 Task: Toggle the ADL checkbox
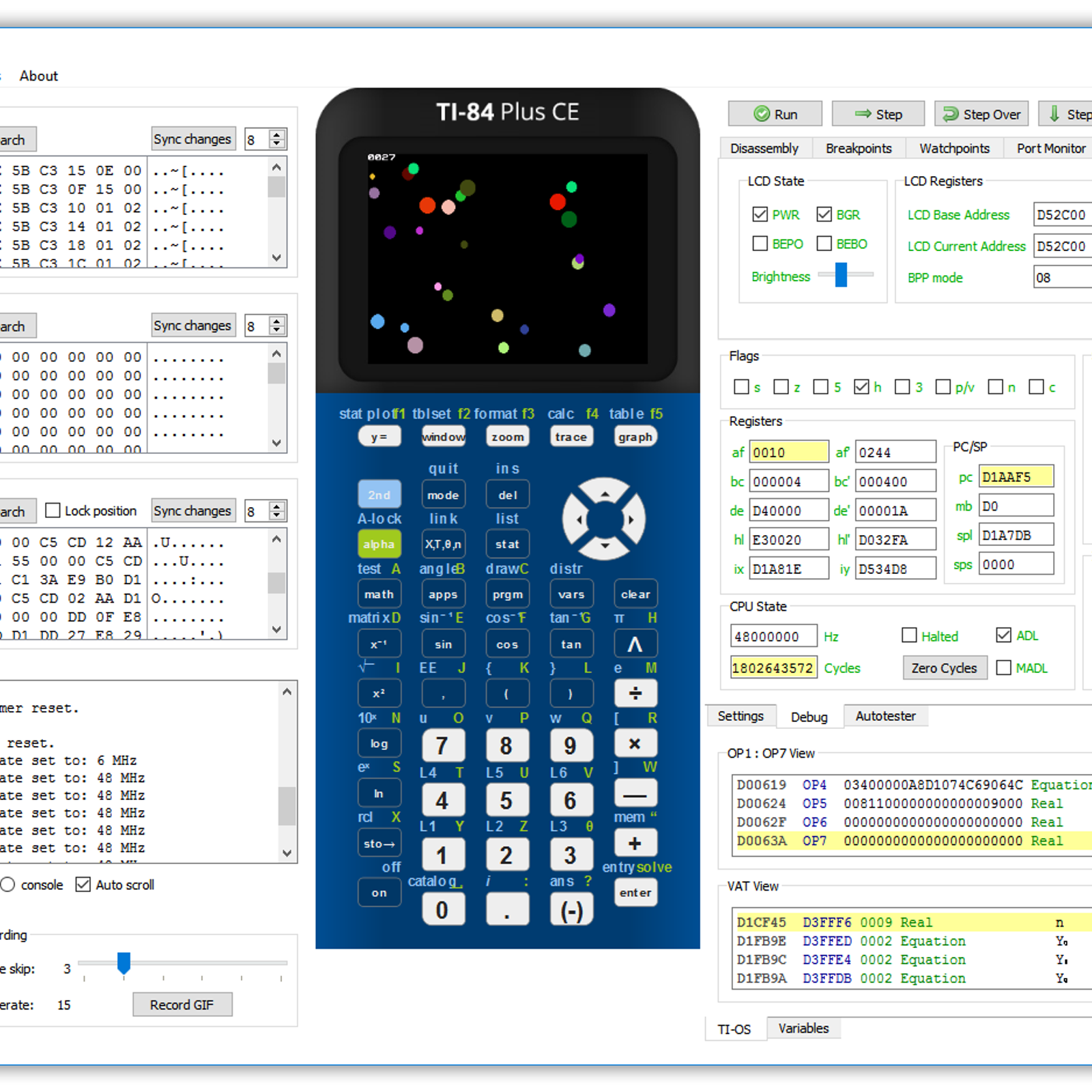coord(1003,635)
